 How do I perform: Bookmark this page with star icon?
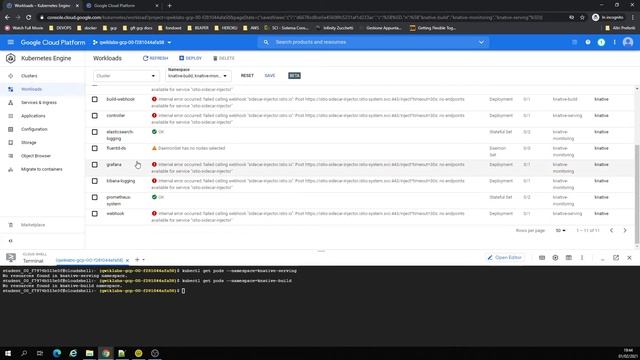[x=582, y=18]
